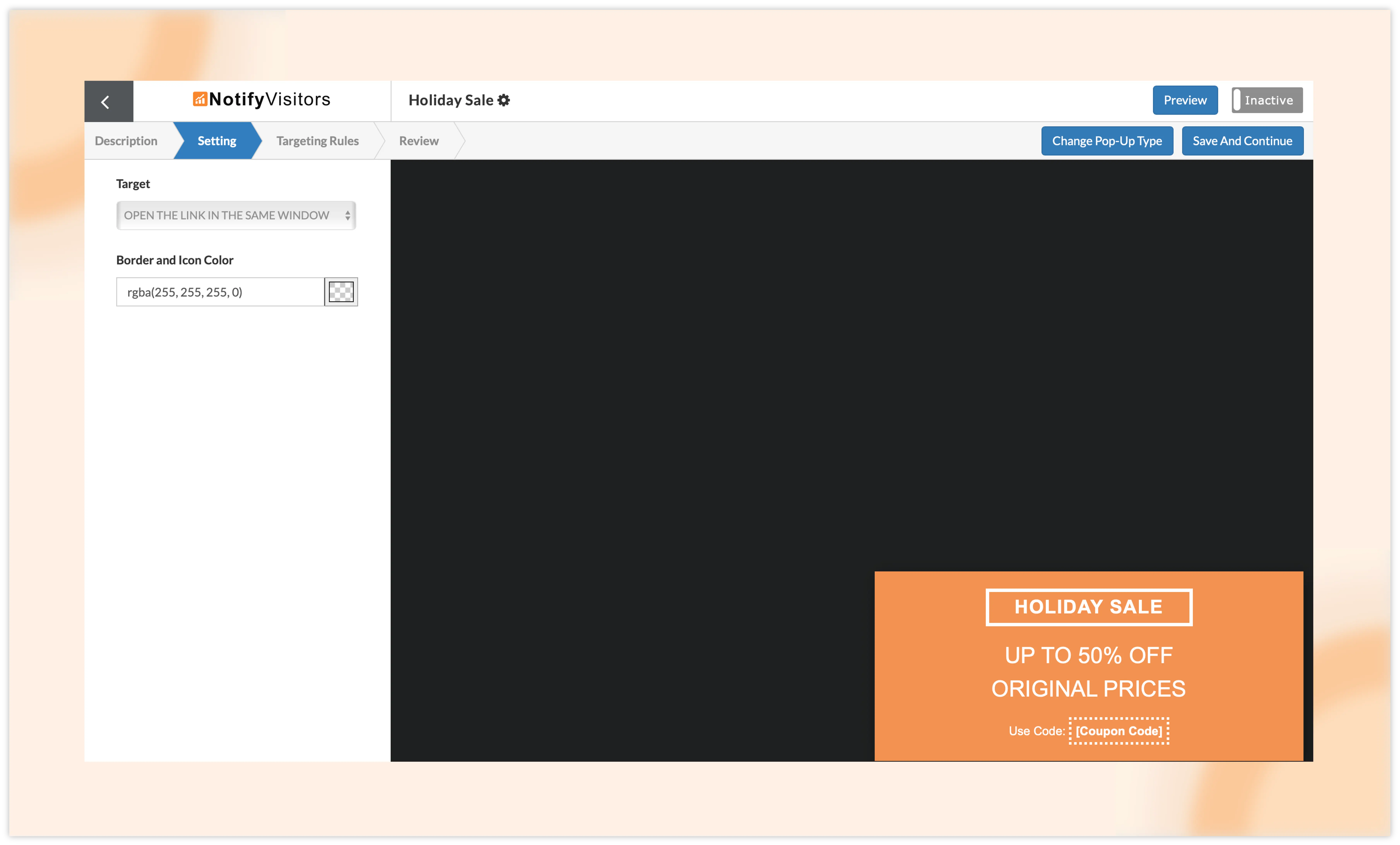
Task: Select the HOLIDAY SALE heading box
Action: tap(1088, 606)
